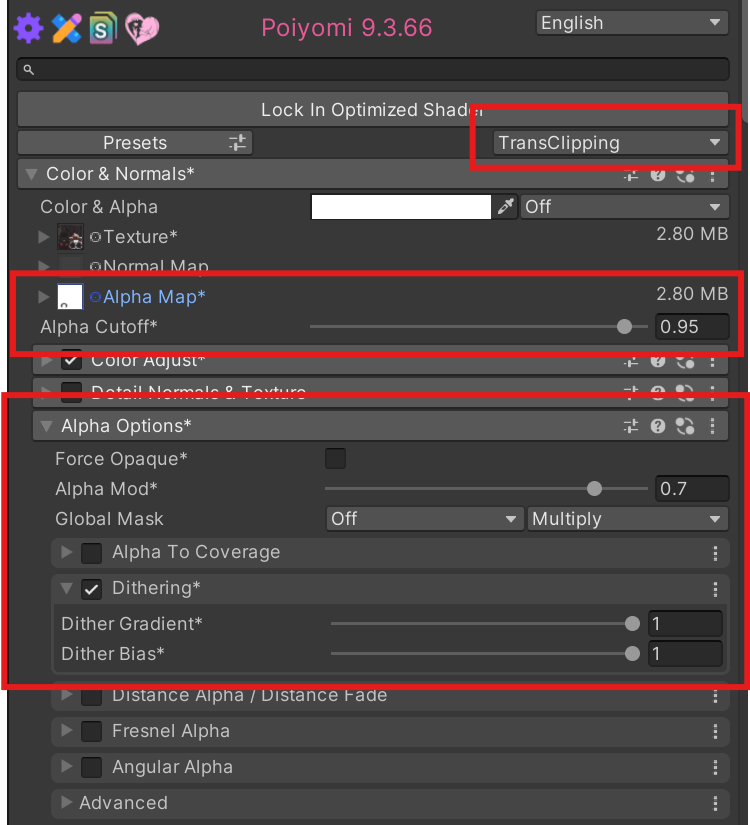Click the main Texture thumbnail
The width and height of the screenshot is (750, 825).
[70, 237]
